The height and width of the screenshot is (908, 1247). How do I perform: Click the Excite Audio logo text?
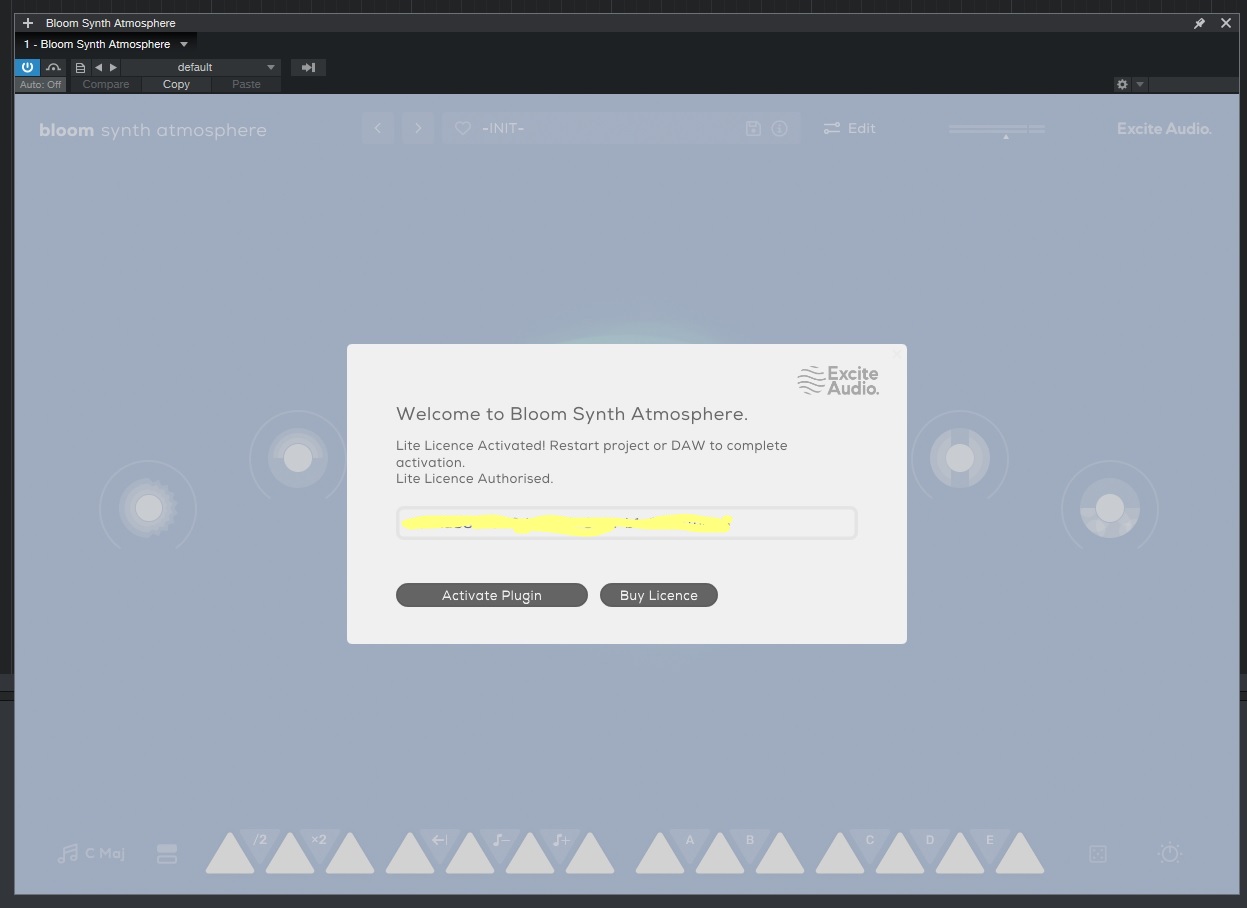point(1164,128)
